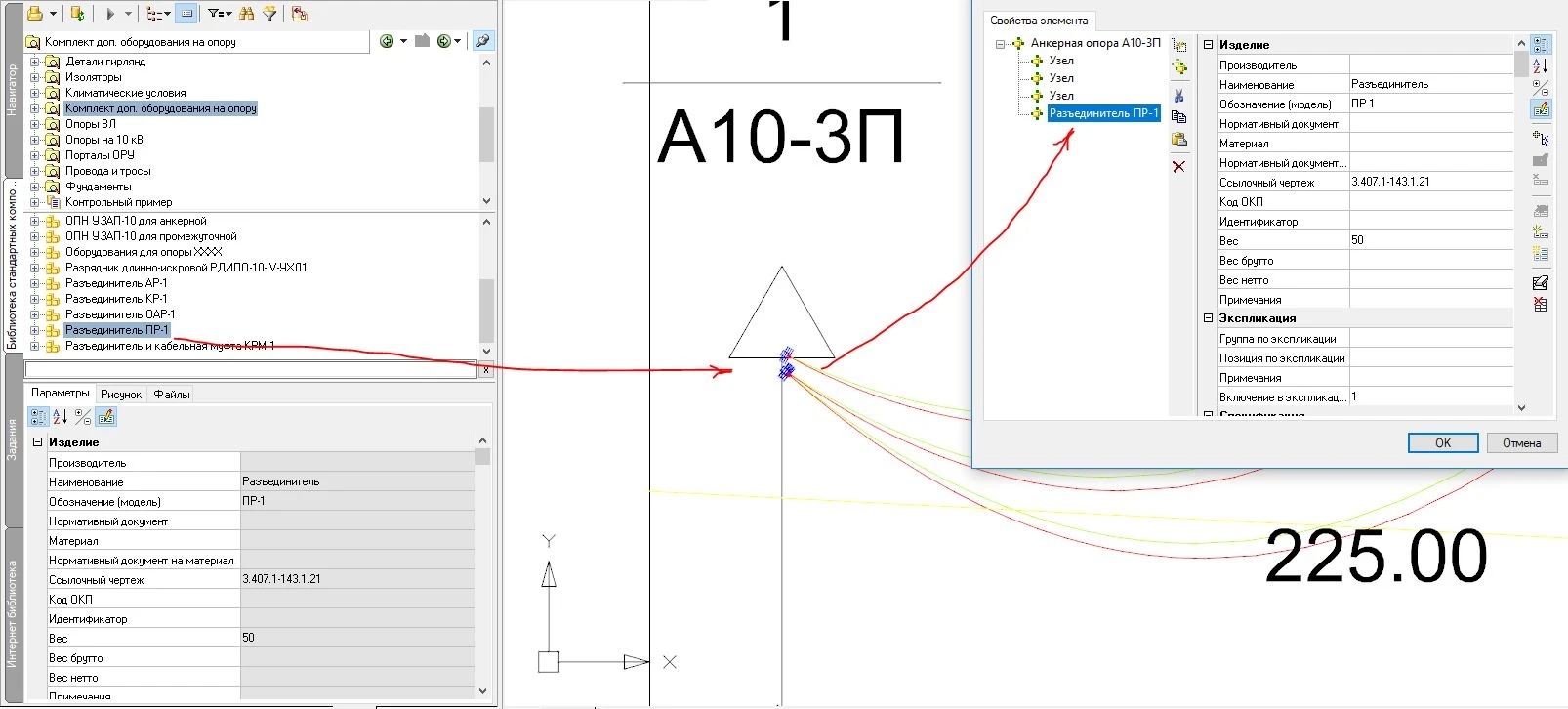The height and width of the screenshot is (709, 1568).
Task: Click the scissors cut icon in dialog
Action: click(1179, 96)
